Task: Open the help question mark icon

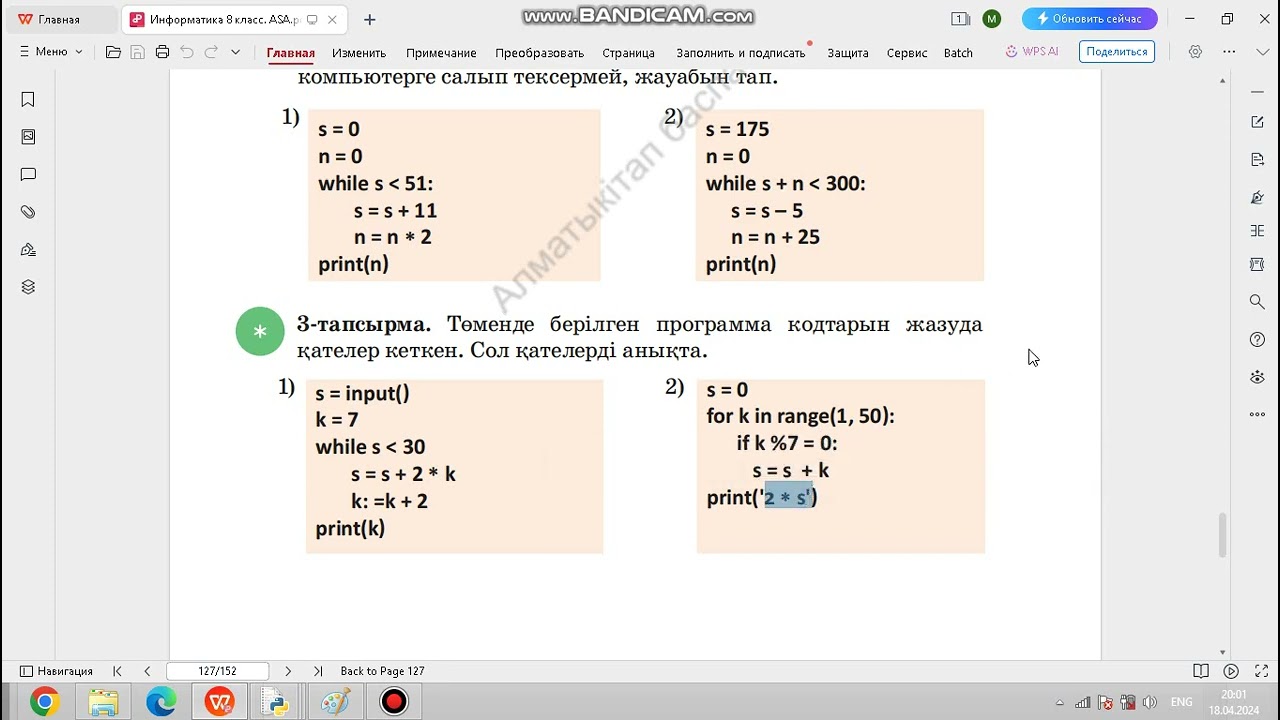Action: [1257, 340]
